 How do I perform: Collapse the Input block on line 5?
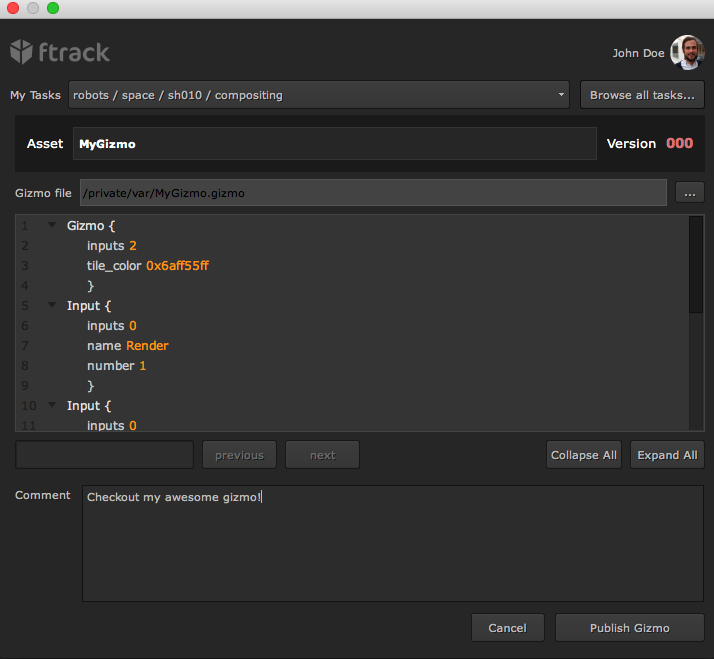(52, 305)
